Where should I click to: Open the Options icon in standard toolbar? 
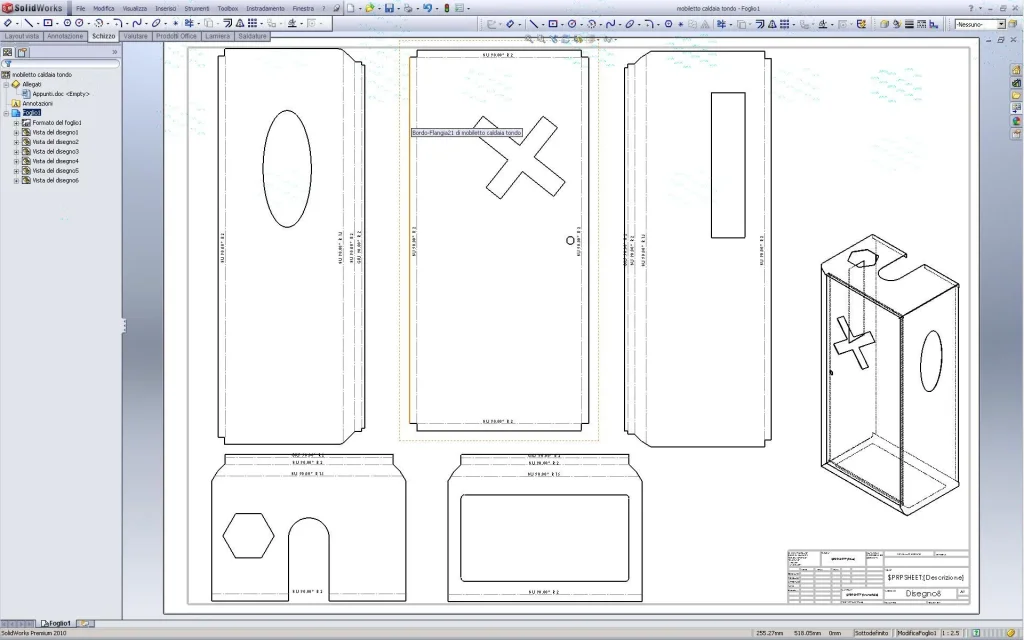460,8
